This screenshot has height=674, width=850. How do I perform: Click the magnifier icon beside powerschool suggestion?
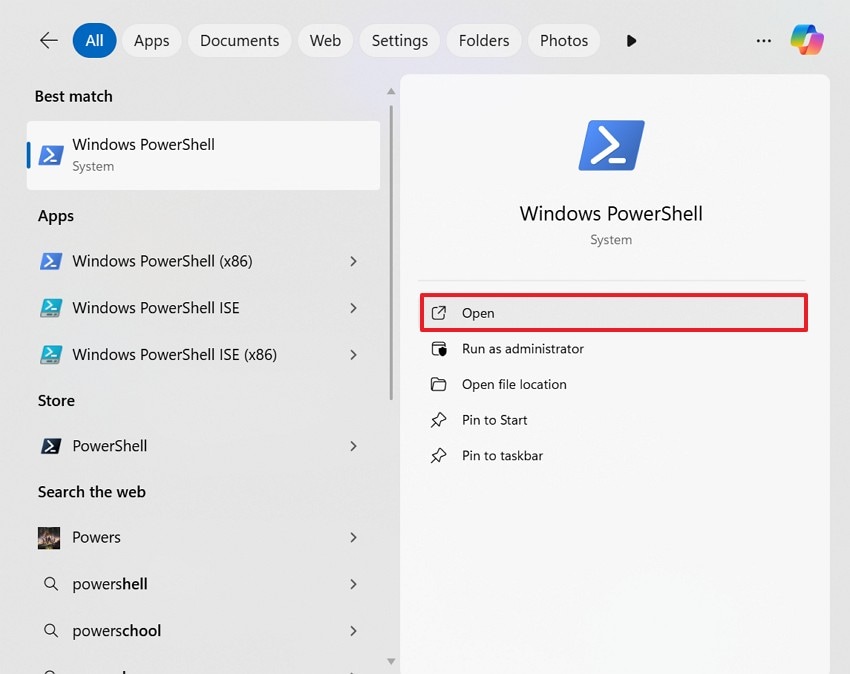[x=51, y=631]
